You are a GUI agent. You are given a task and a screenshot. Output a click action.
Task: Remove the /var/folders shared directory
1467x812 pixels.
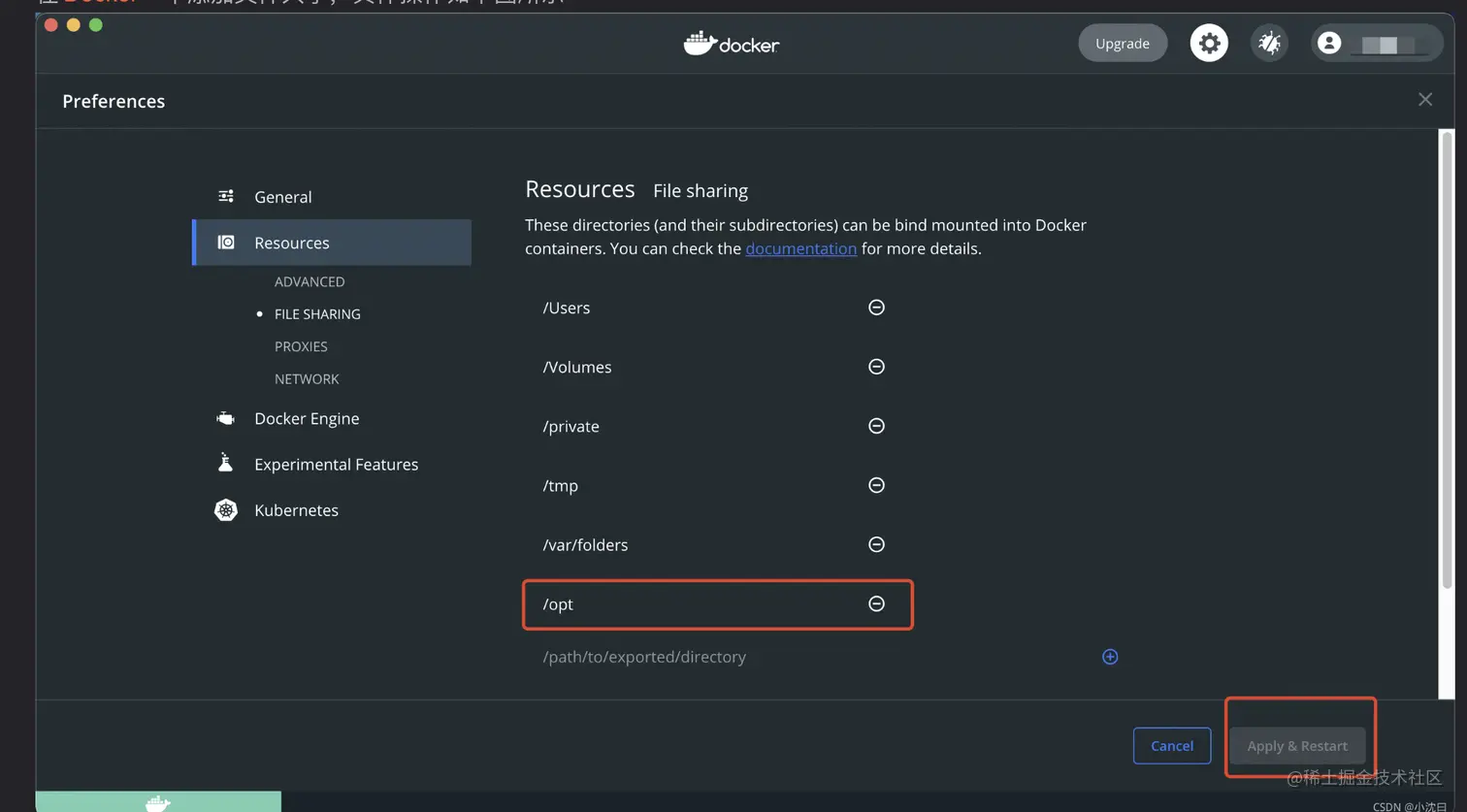(x=876, y=544)
